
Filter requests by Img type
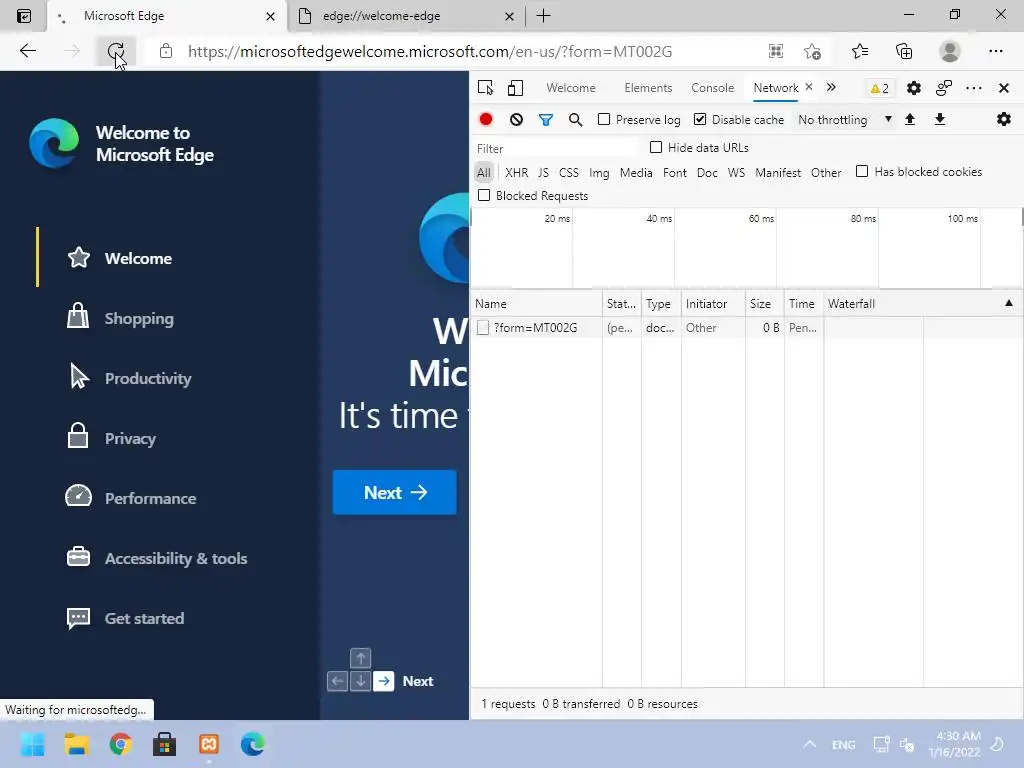pyautogui.click(x=599, y=172)
